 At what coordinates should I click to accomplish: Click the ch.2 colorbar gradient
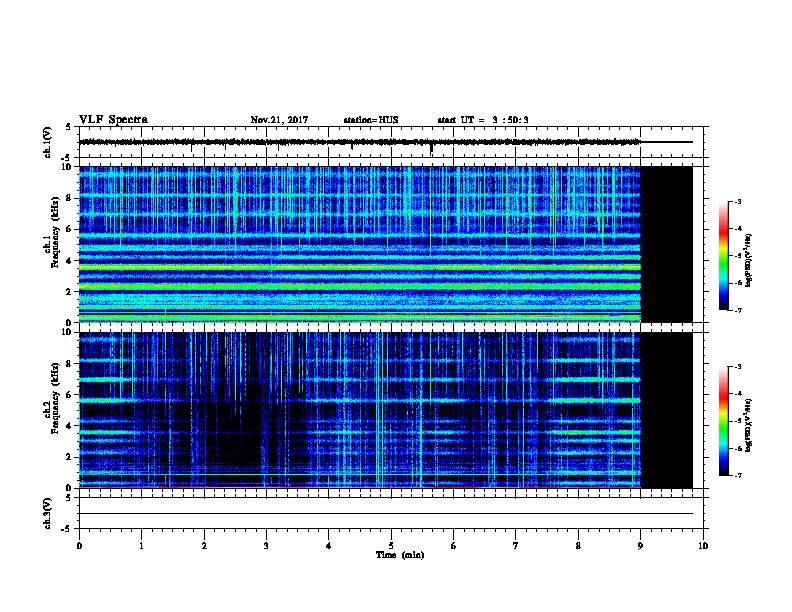click(723, 421)
